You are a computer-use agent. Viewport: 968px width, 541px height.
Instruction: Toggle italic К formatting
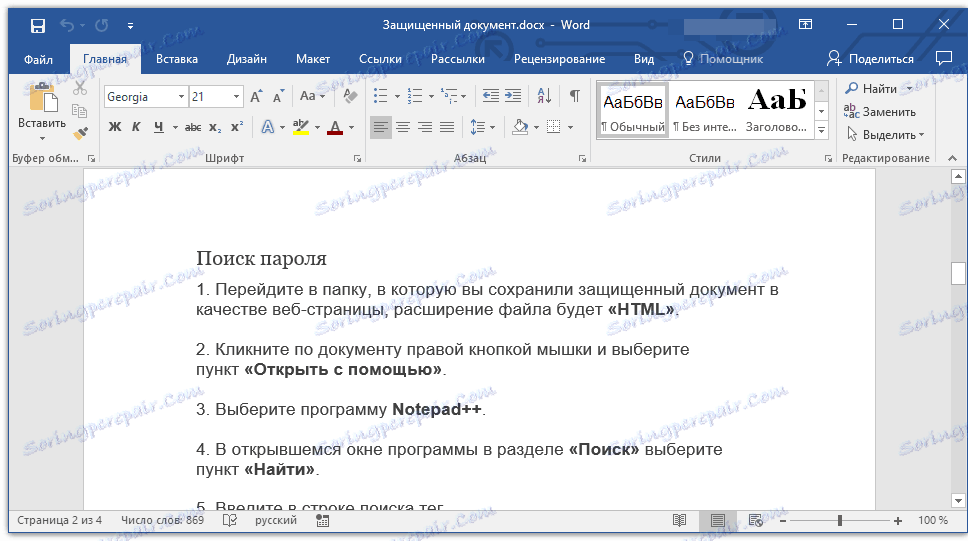click(x=136, y=127)
